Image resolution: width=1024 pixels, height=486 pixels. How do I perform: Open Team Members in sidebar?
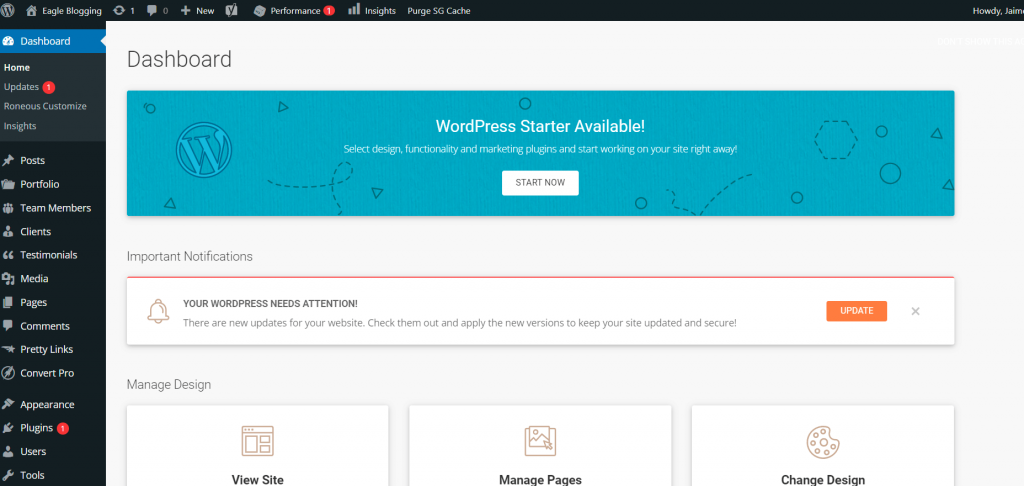tap(56, 208)
